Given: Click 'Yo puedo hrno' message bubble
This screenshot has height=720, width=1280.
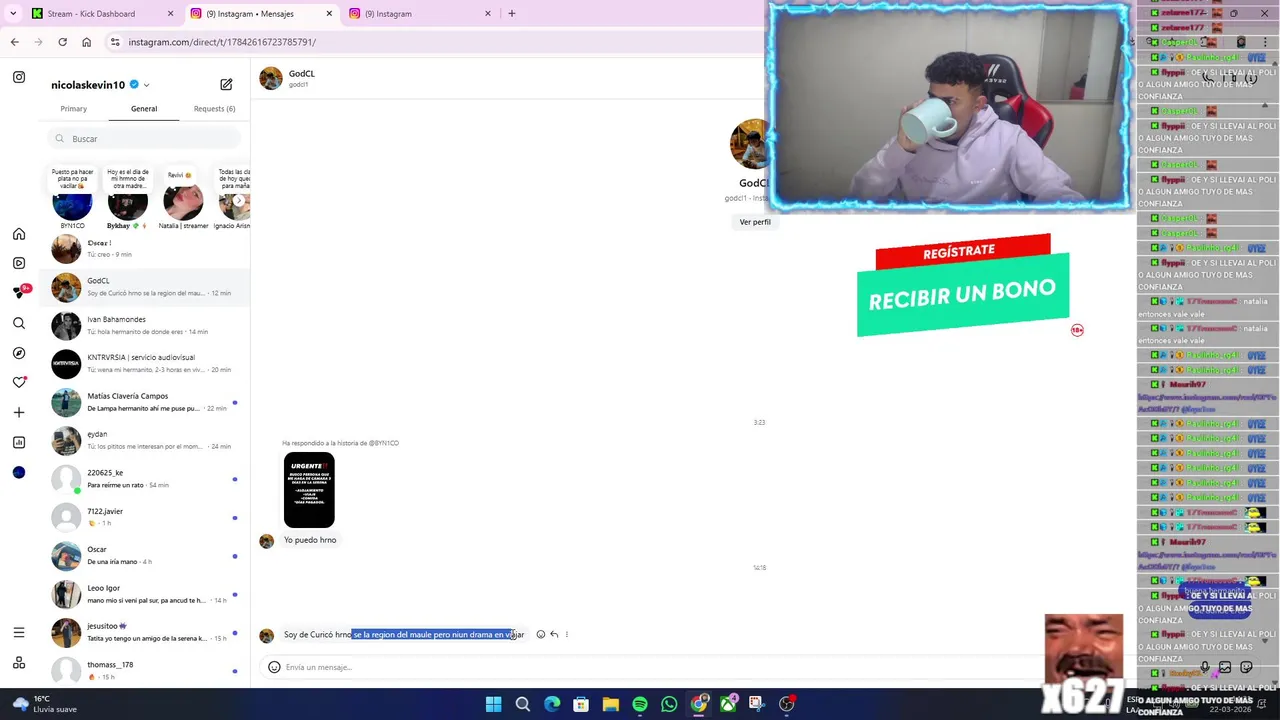Looking at the screenshot, I should click(310, 540).
